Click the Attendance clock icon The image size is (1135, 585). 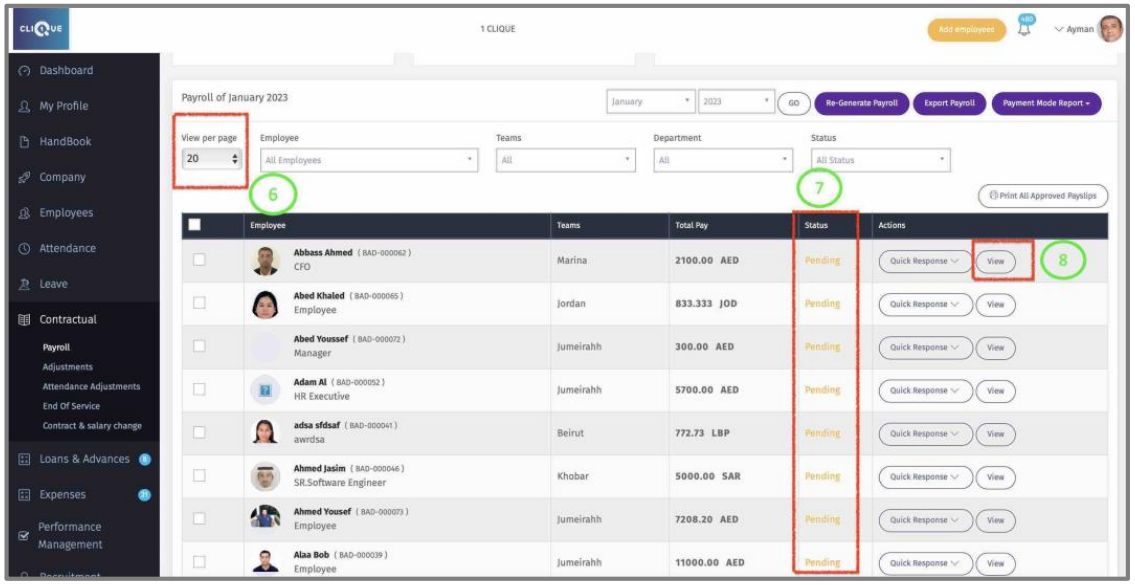pos(24,249)
